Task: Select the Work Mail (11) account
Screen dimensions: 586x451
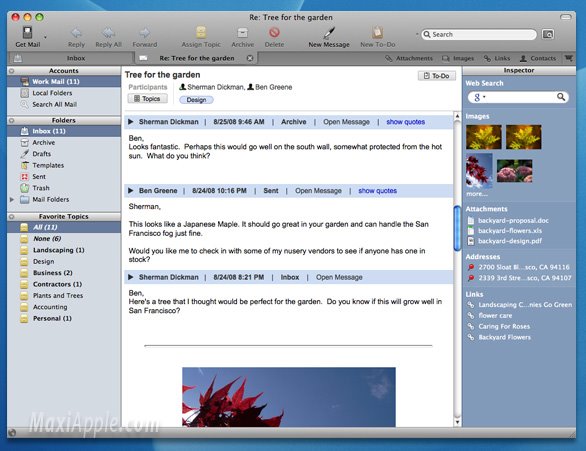Action: [x=64, y=81]
